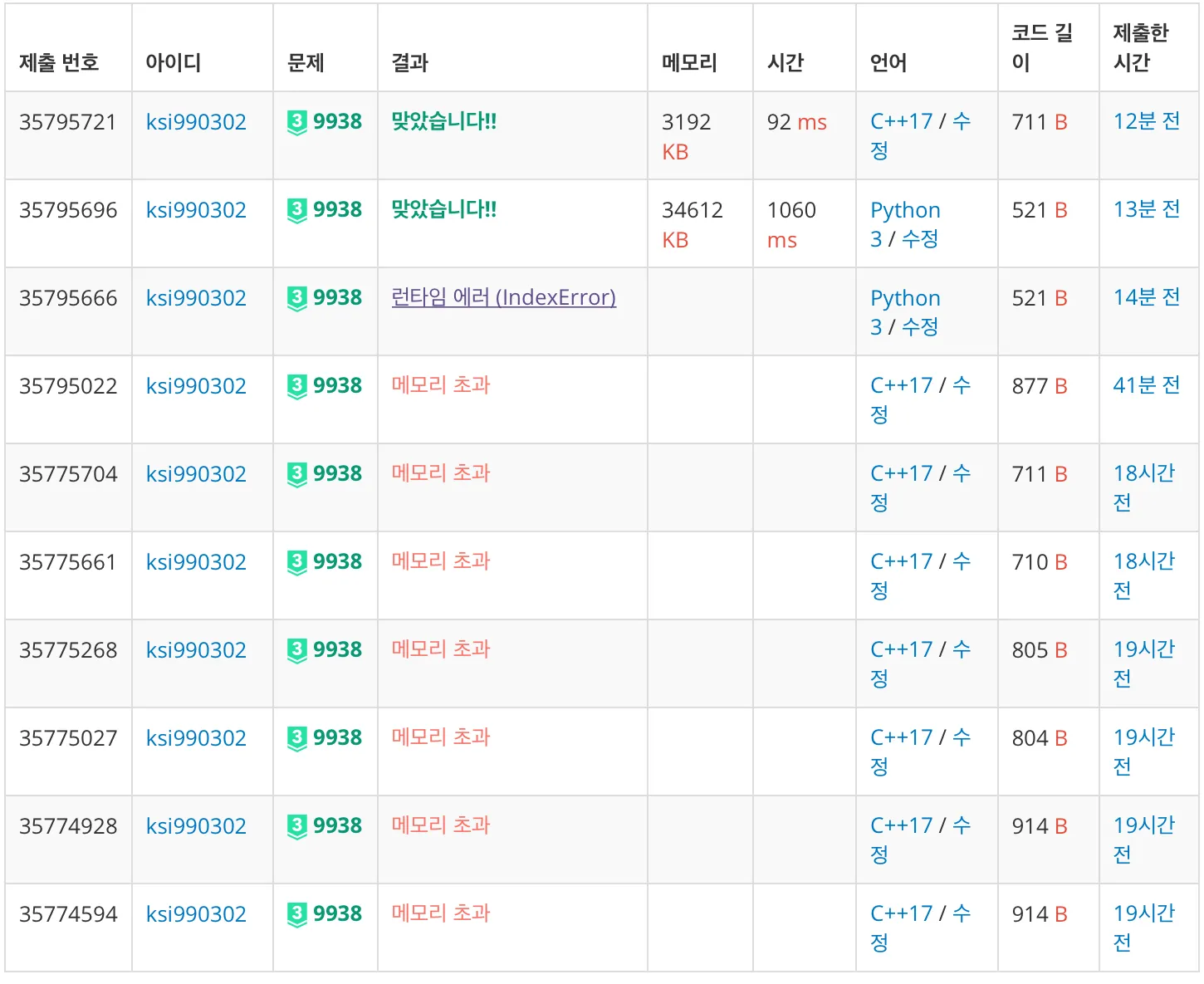Screen dimensions: 1204x984
Task: Open ksi990302 profile in row 35774594
Action: 196,914
